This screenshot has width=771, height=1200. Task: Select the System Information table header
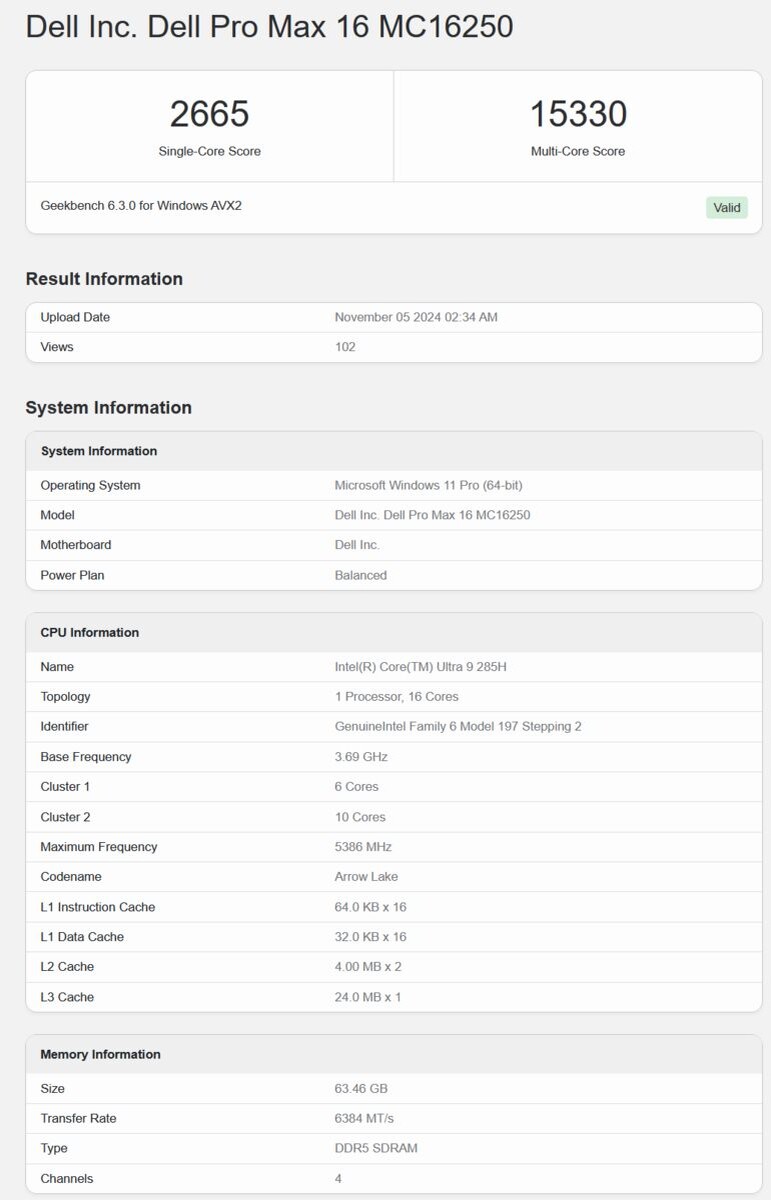pyautogui.click(x=99, y=451)
